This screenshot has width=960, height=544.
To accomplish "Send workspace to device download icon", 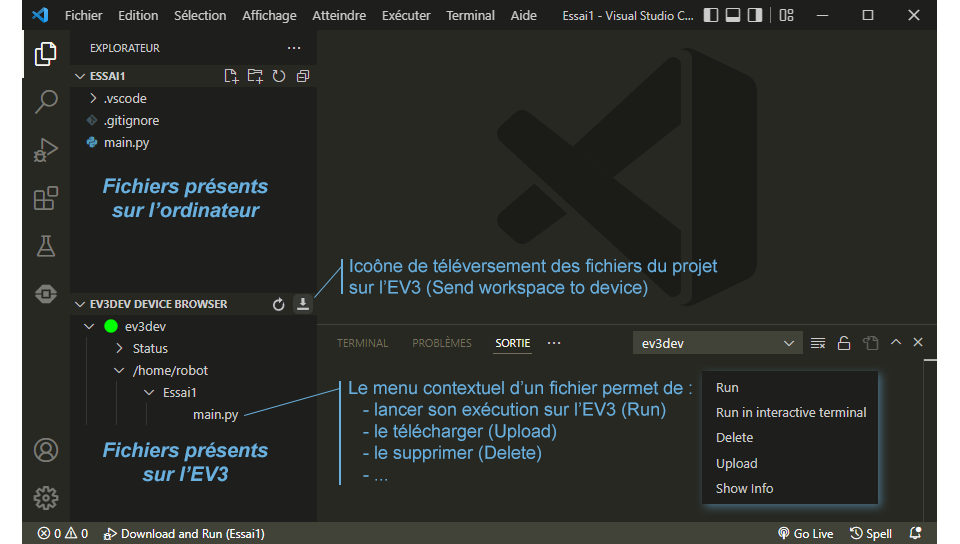I will (302, 304).
